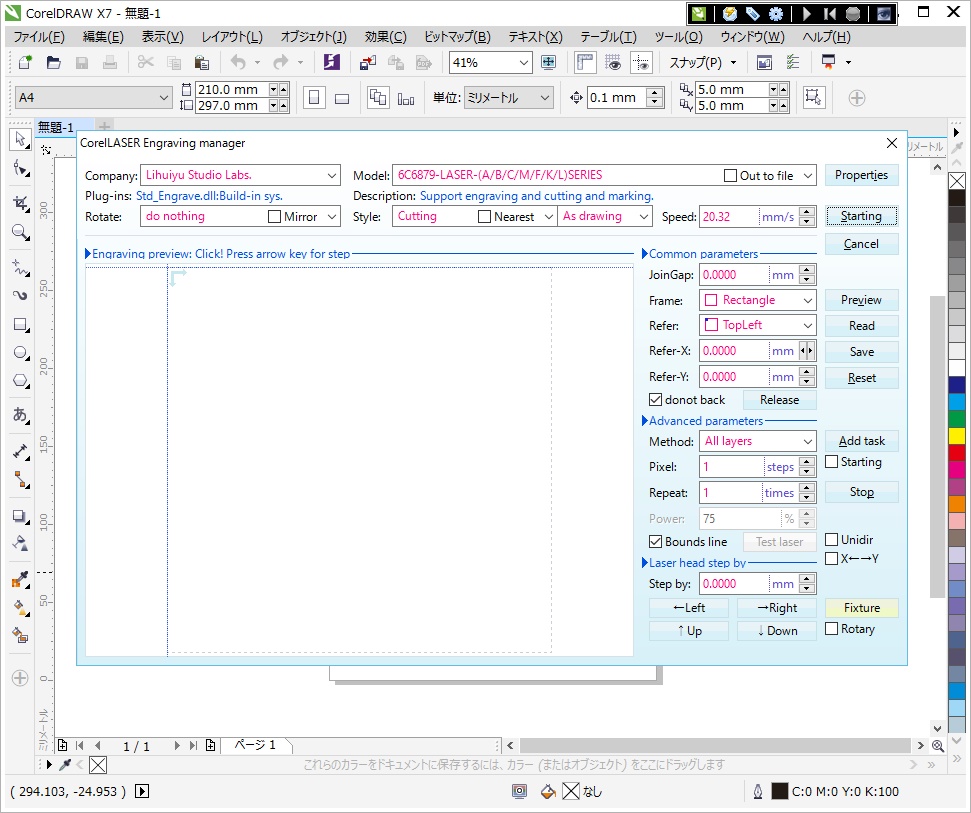
Task: Select the Pick tool arrow
Action: 20,139
